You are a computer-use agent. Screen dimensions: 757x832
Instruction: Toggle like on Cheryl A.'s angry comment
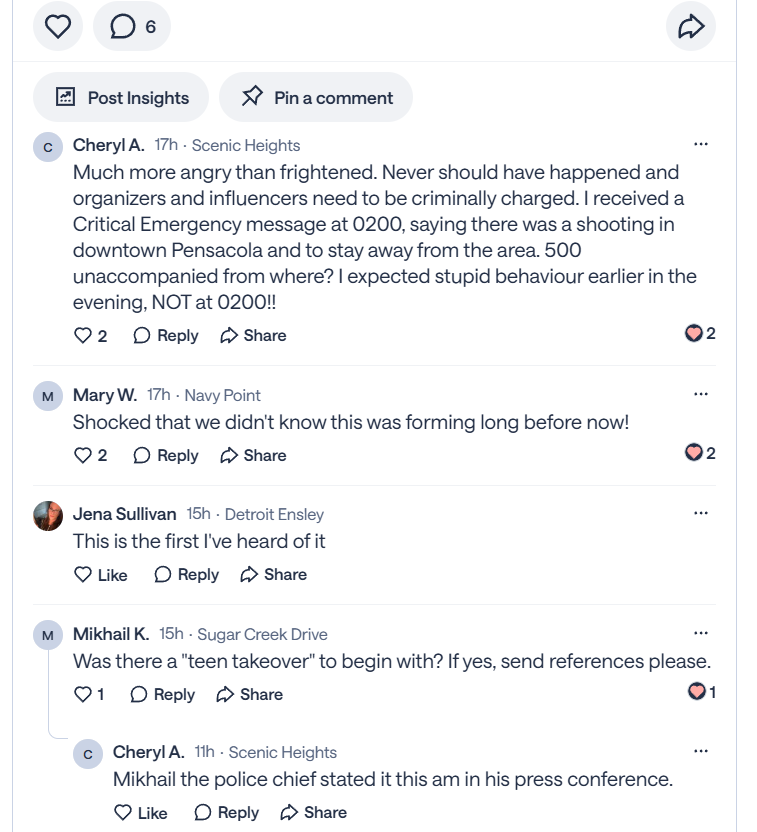point(90,335)
